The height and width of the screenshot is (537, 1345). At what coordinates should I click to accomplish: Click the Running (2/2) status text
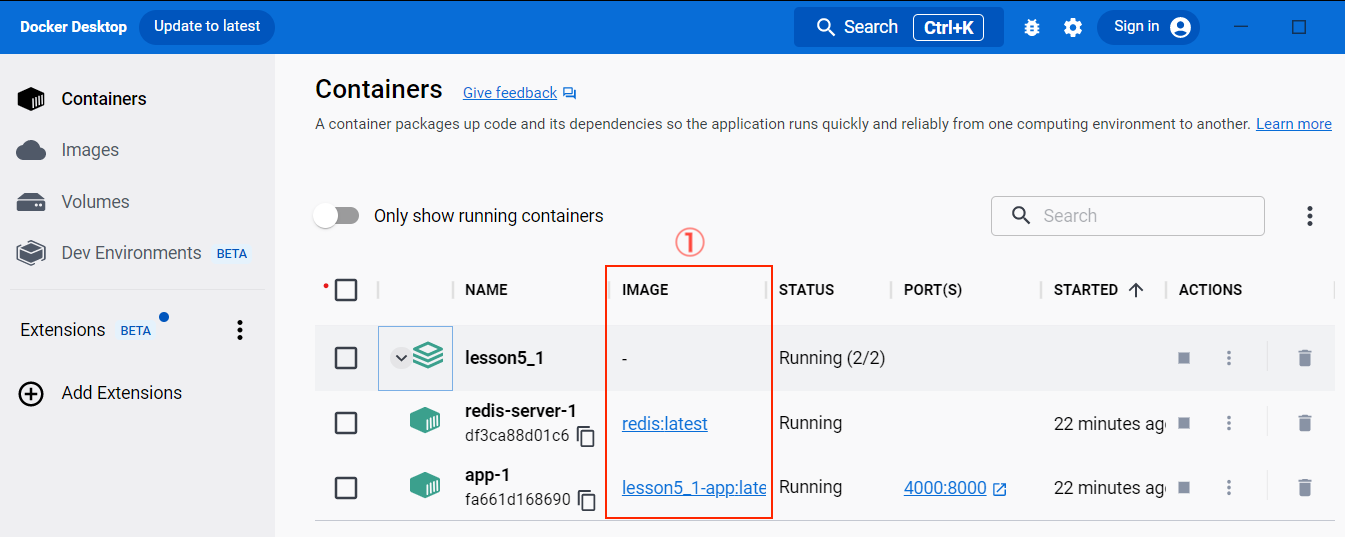[832, 358]
